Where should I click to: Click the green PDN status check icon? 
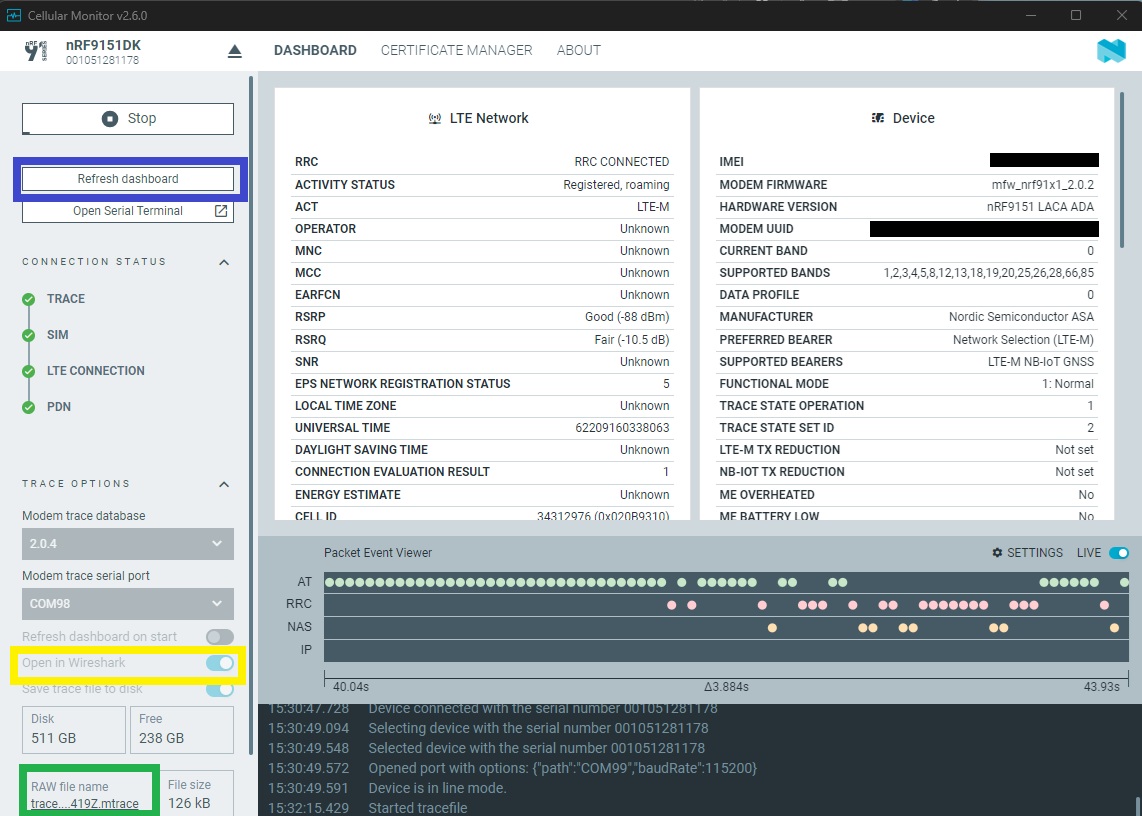(28, 407)
